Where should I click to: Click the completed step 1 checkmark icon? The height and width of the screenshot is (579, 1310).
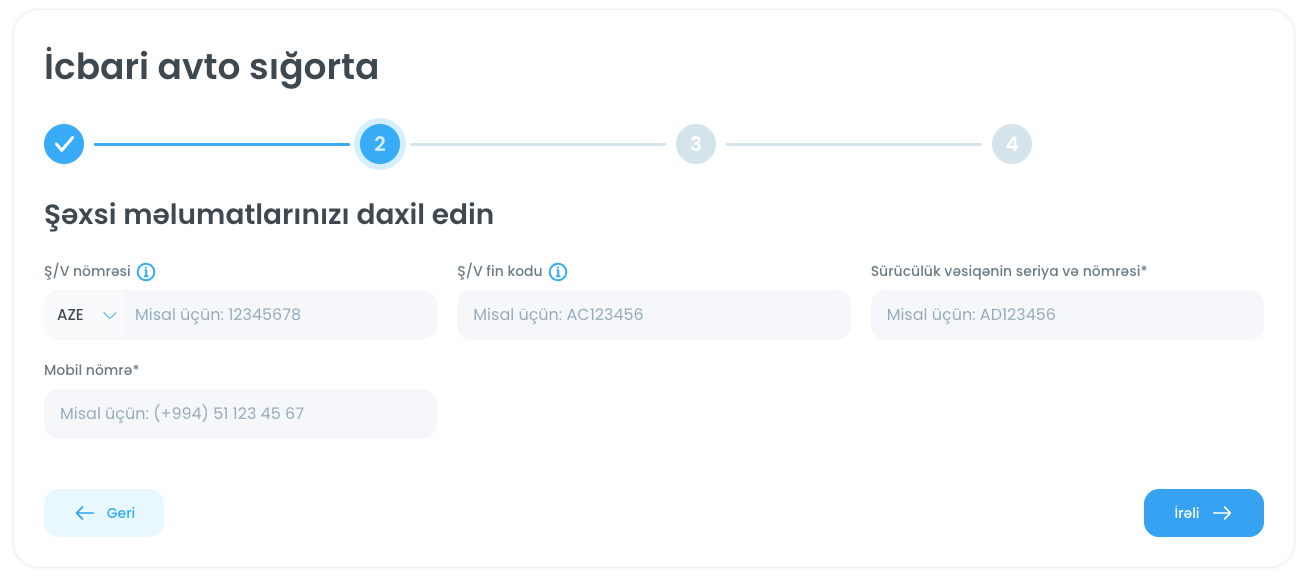(x=64, y=144)
